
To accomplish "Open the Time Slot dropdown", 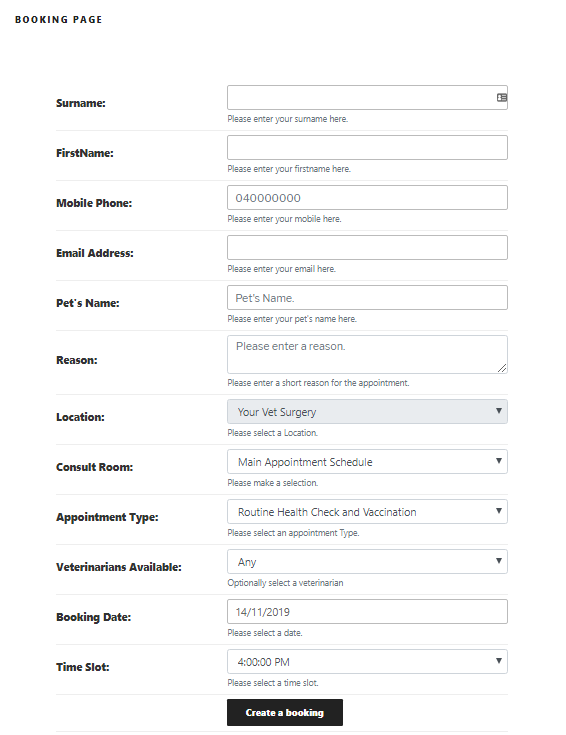I will [367, 661].
